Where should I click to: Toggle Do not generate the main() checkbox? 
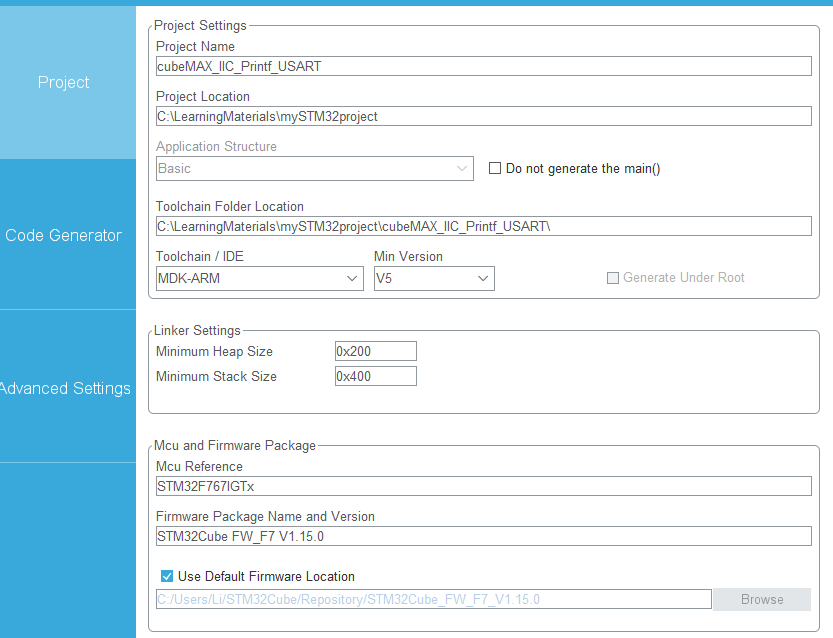click(495, 168)
